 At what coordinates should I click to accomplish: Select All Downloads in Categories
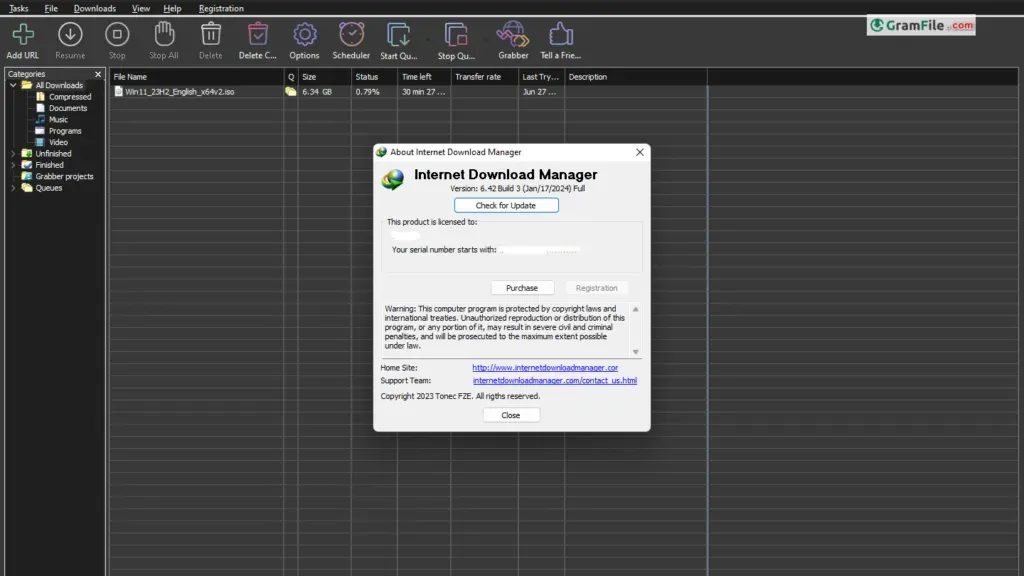tap(59, 86)
